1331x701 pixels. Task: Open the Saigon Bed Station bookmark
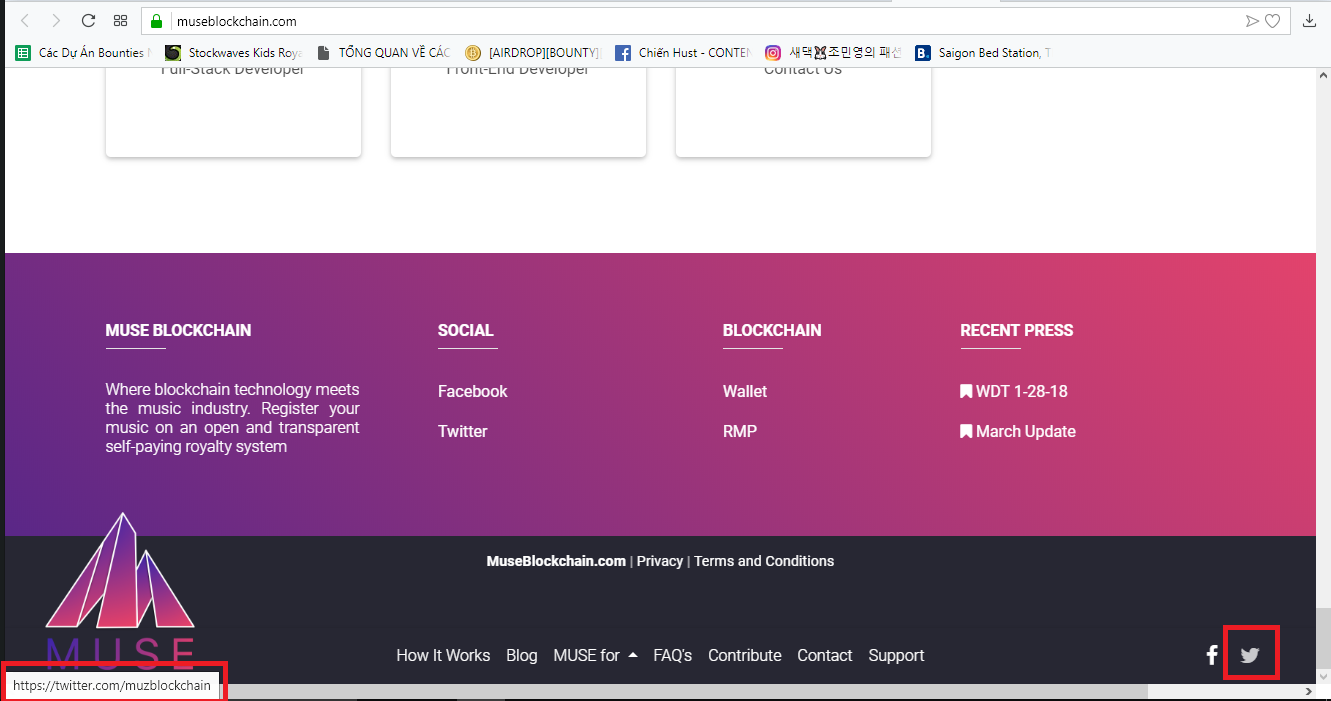[983, 53]
